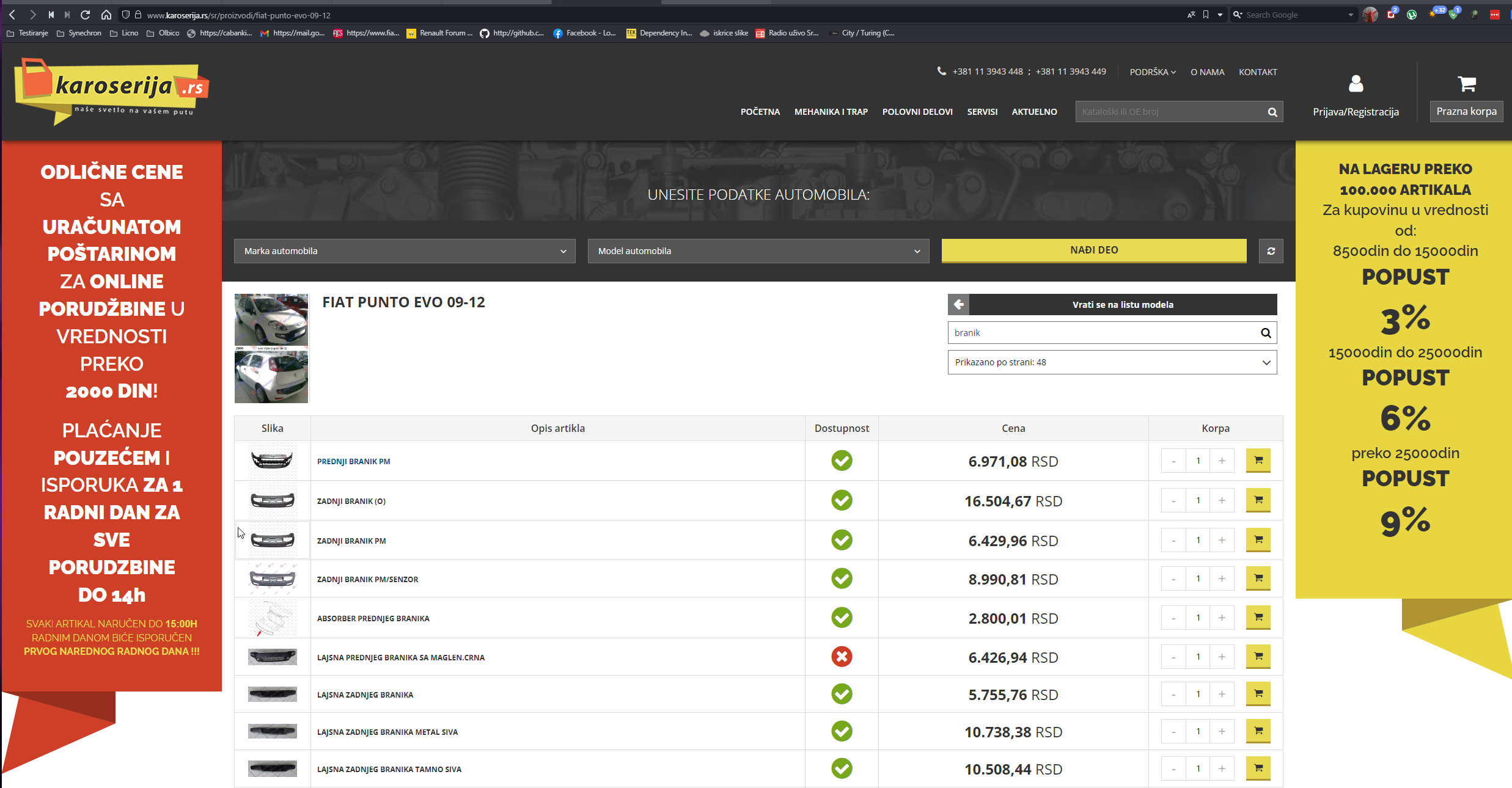Screen dimensions: 1512x788
Task: Open O NAMA page
Action: click(x=1207, y=72)
